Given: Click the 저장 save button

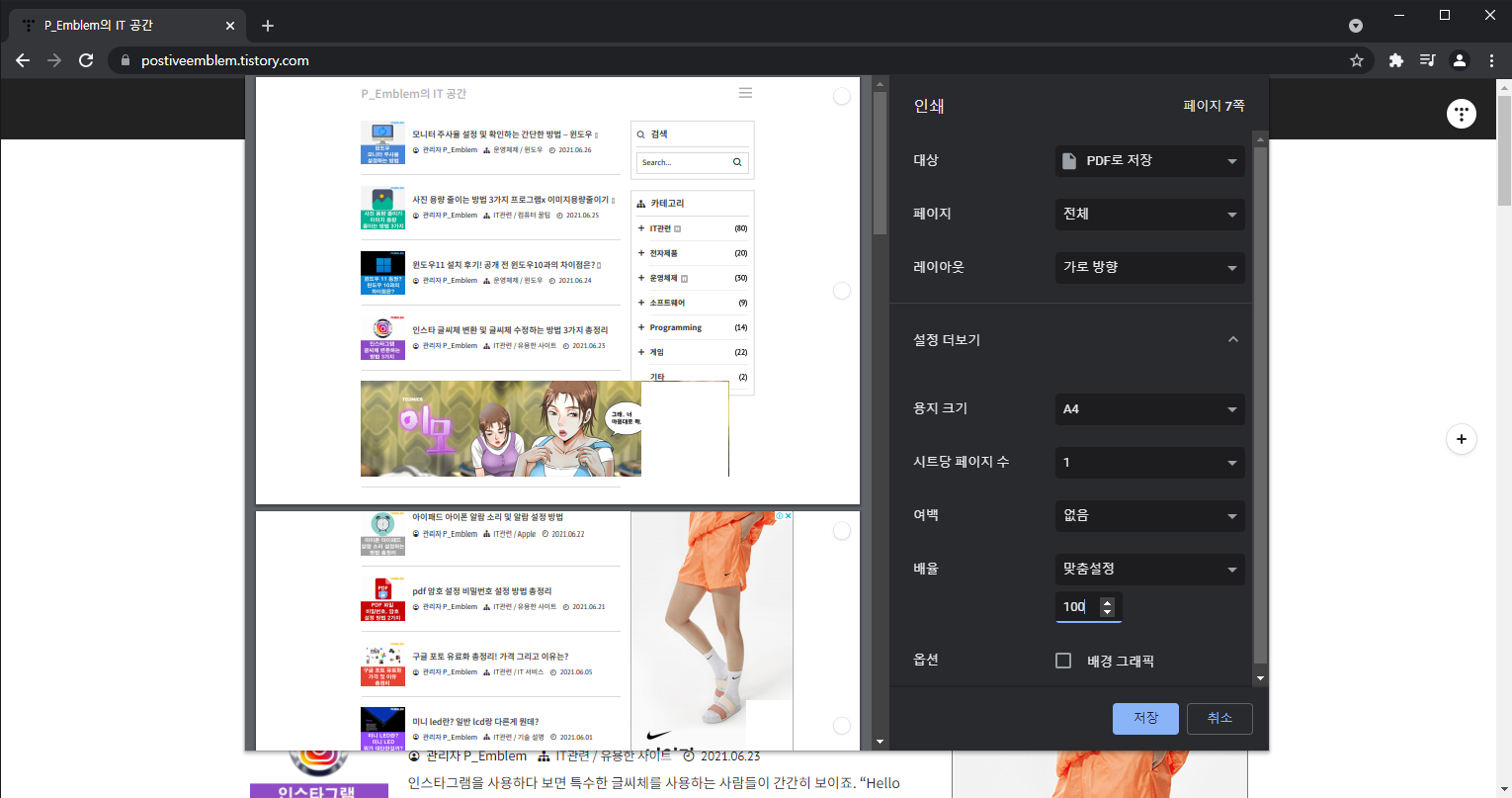Looking at the screenshot, I should pos(1145,719).
